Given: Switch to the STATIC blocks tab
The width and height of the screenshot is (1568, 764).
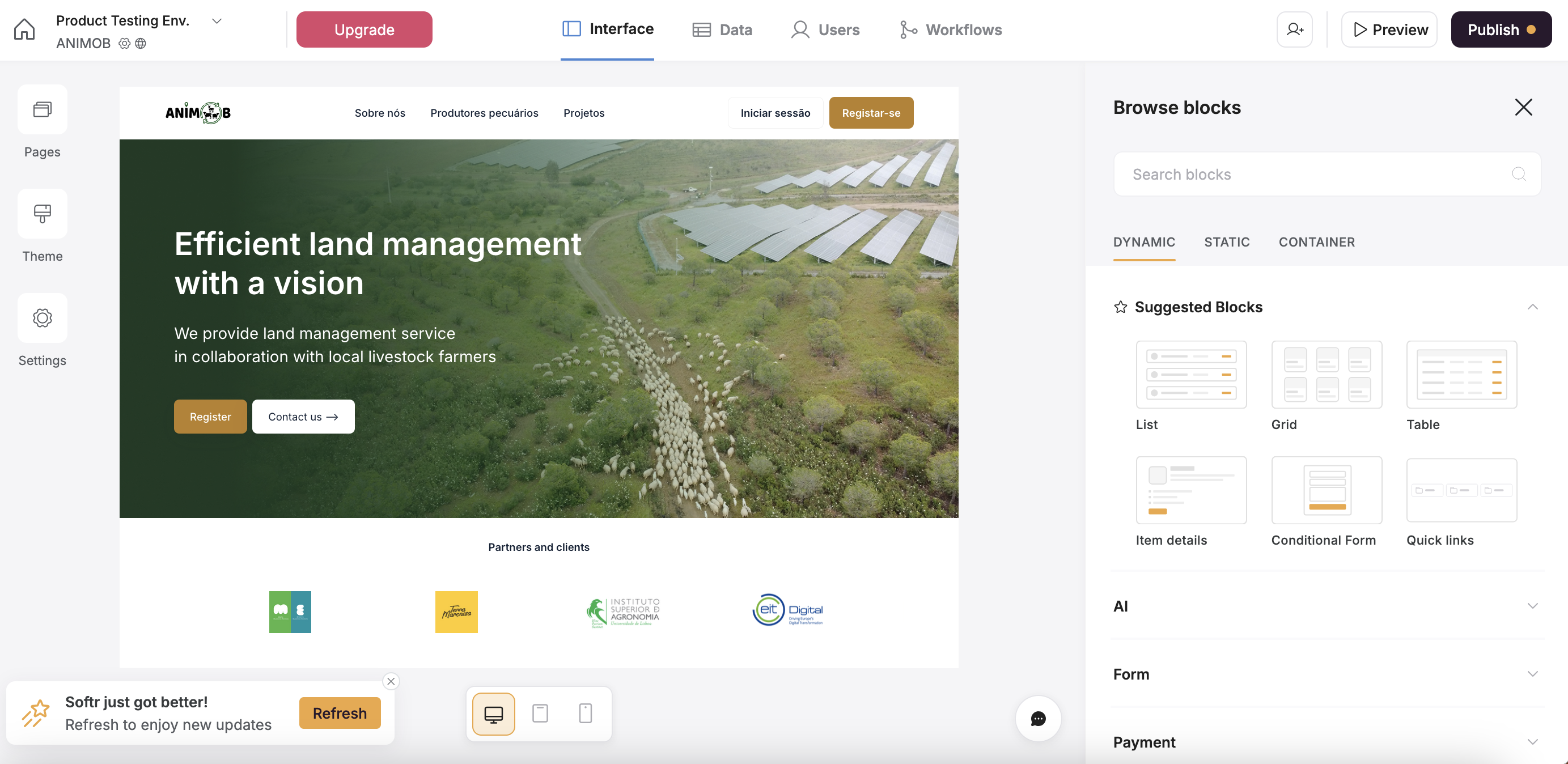Looking at the screenshot, I should (1227, 241).
